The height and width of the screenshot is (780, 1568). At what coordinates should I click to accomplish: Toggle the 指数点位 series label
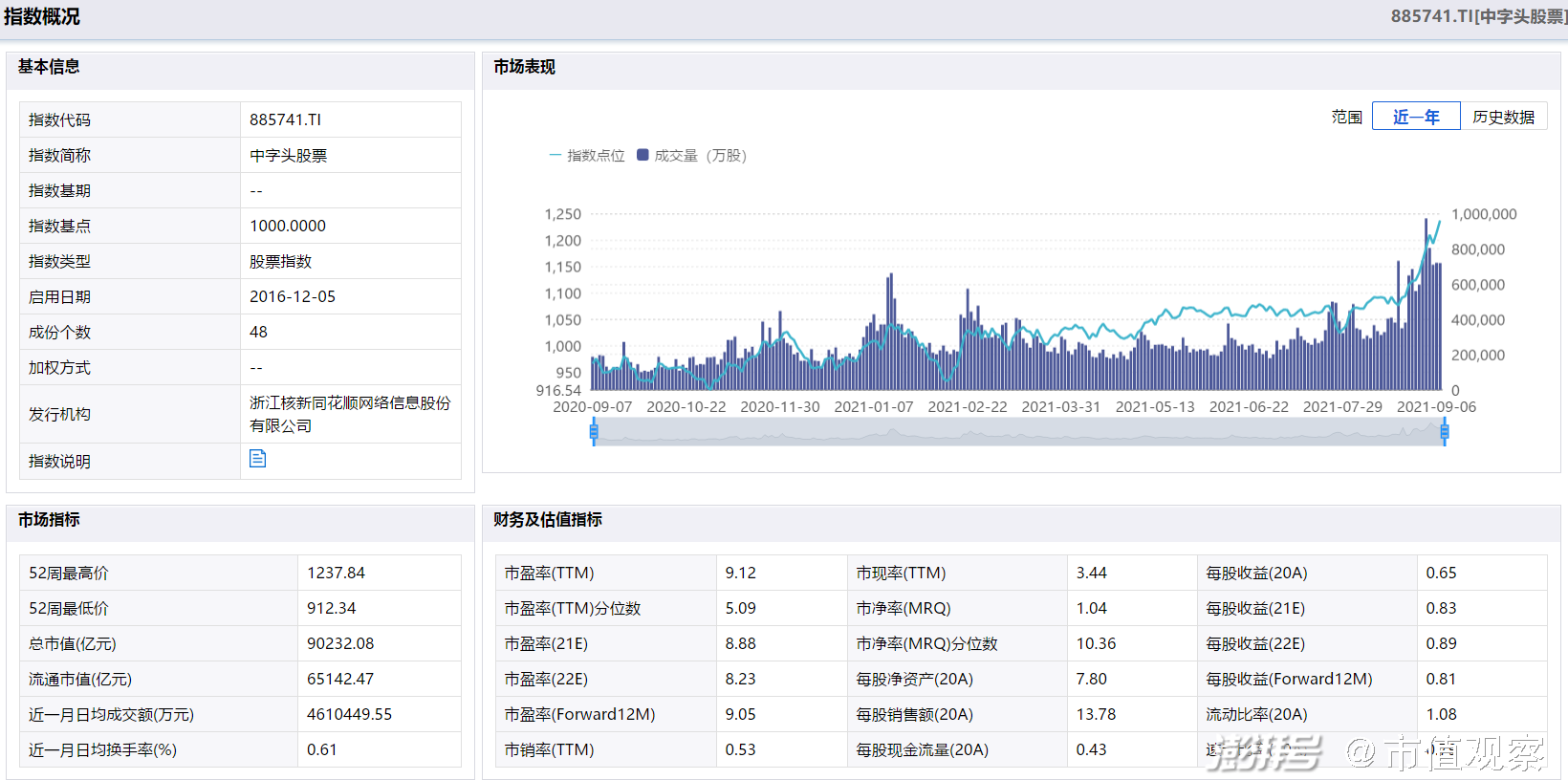[x=596, y=156]
